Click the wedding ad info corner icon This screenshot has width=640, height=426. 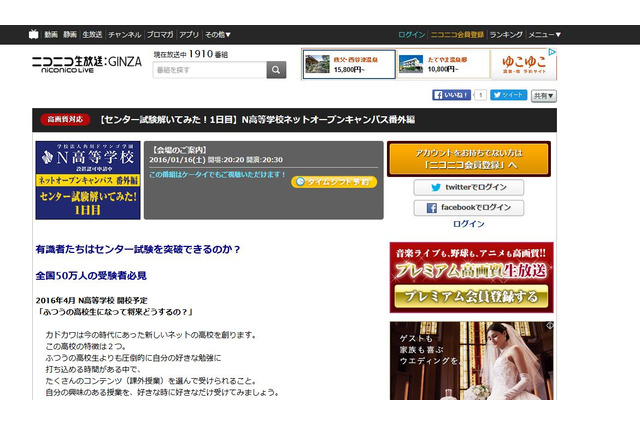tap(550, 326)
